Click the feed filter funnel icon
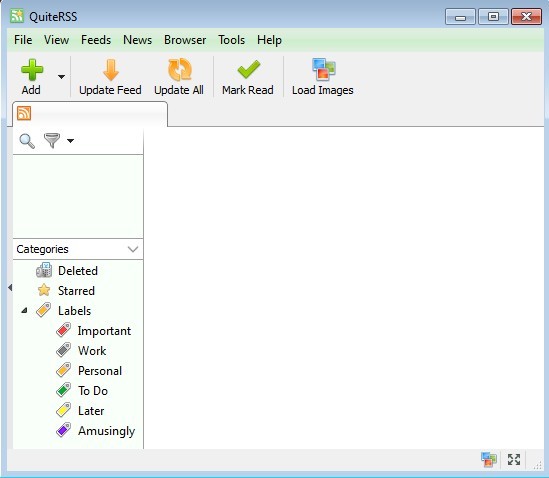 pyautogui.click(x=52, y=140)
